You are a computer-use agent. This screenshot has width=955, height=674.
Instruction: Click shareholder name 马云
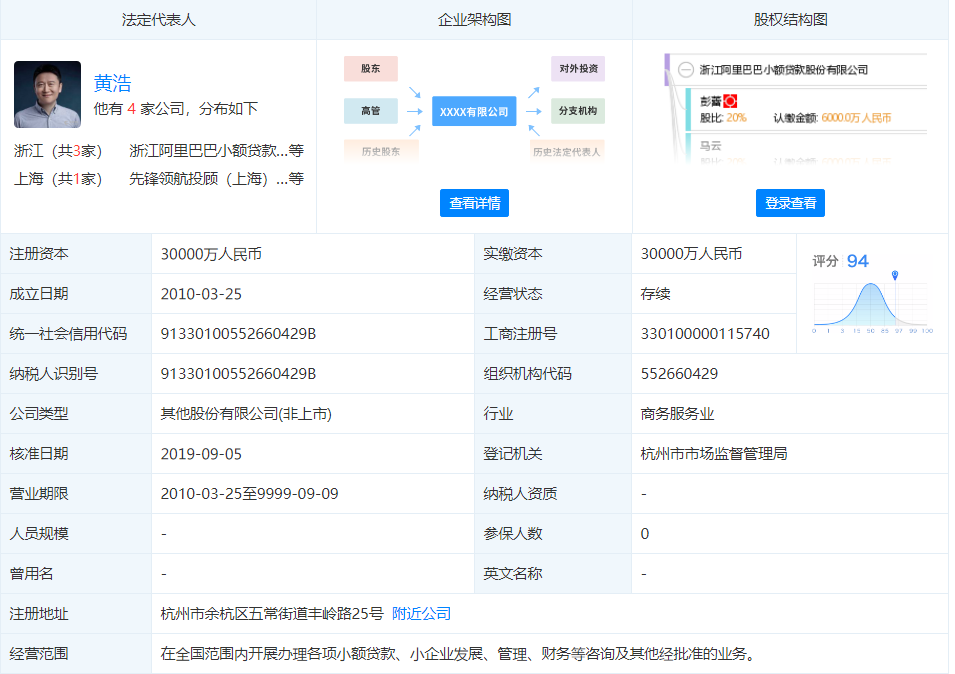(711, 146)
